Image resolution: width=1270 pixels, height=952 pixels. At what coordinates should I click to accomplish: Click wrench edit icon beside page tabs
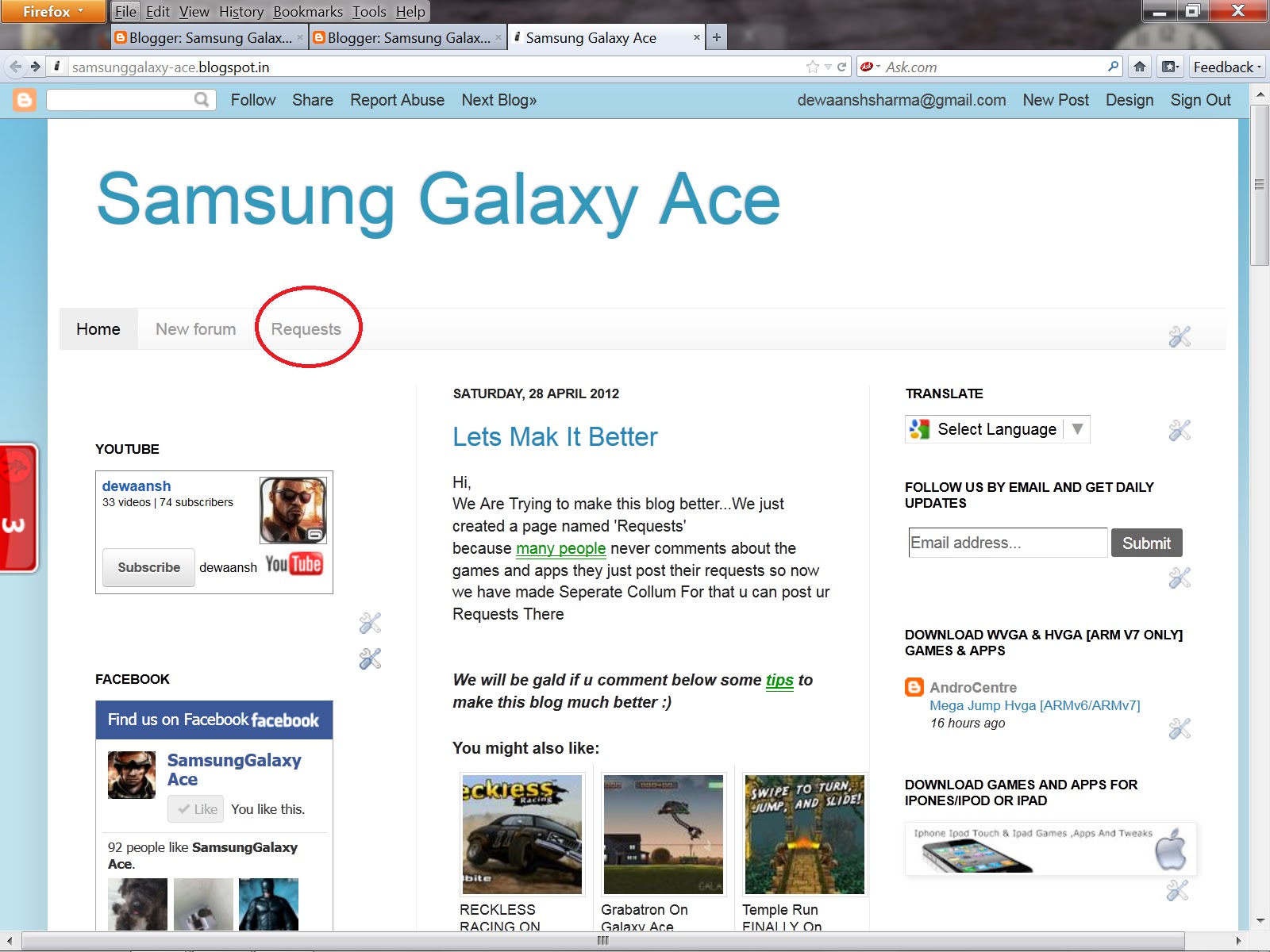pos(1180,336)
